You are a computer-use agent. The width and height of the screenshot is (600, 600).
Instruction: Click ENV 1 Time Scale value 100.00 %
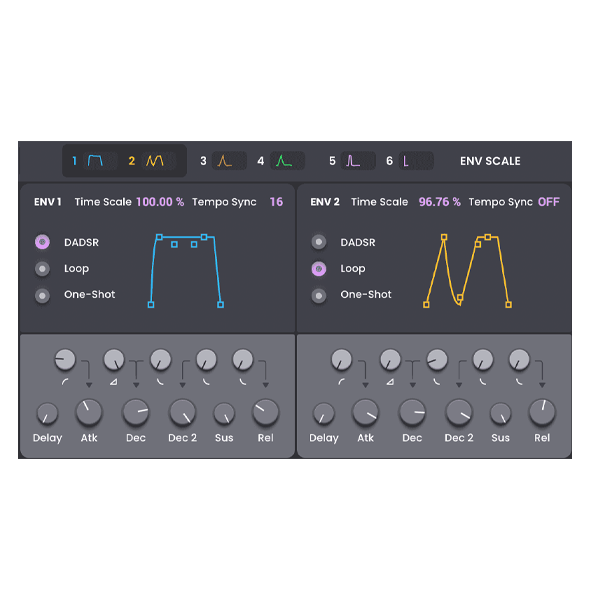click(160, 202)
